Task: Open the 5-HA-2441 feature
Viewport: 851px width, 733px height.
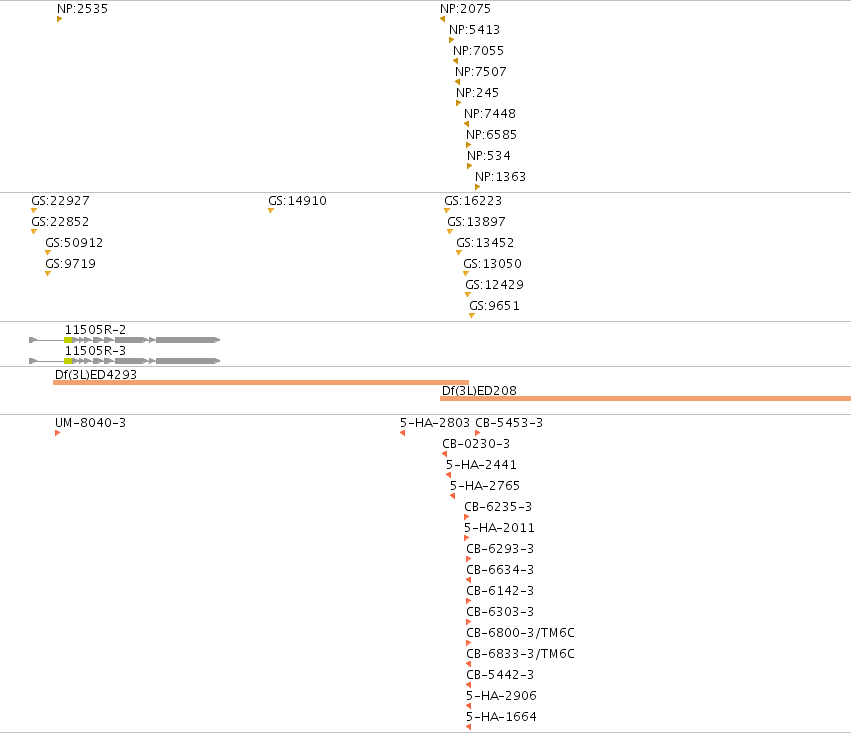Action: point(481,465)
